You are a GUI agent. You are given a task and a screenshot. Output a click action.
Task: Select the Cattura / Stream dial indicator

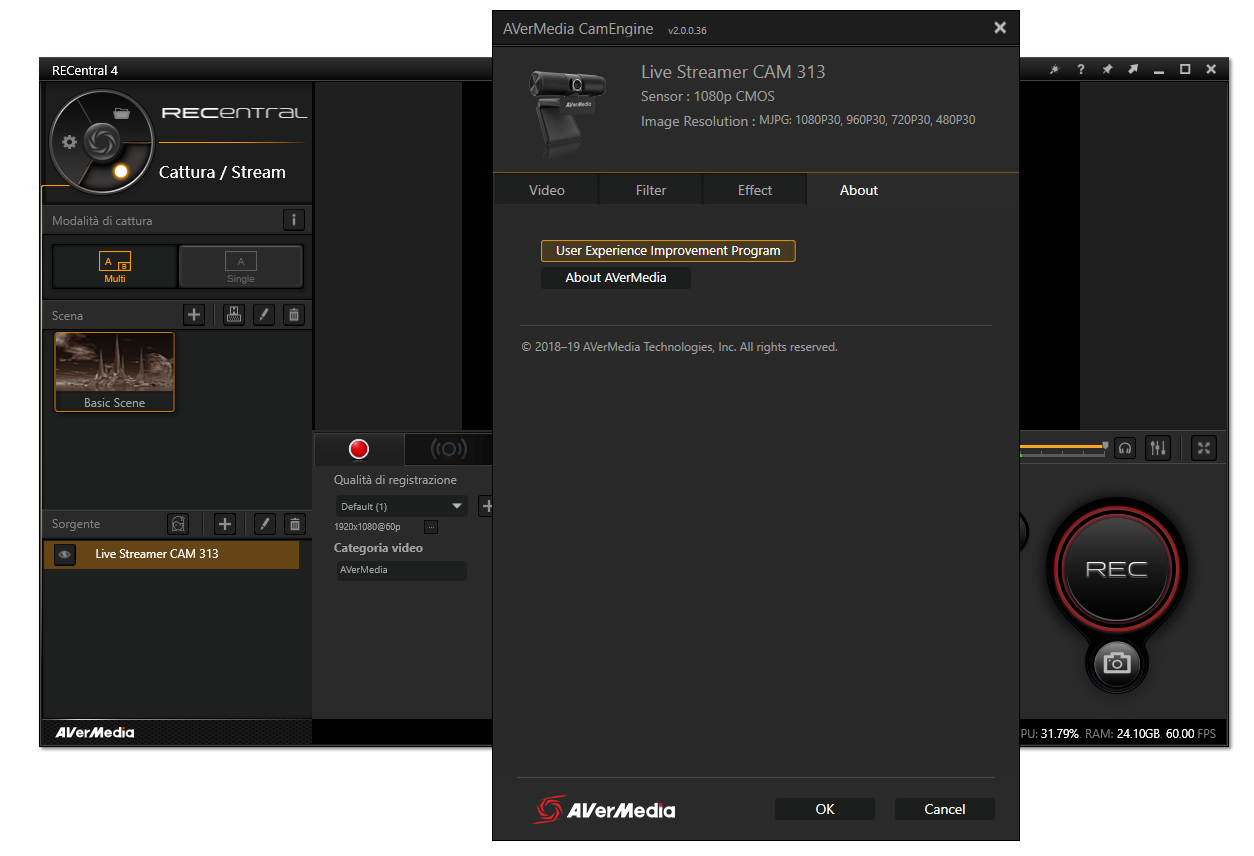pos(121,171)
